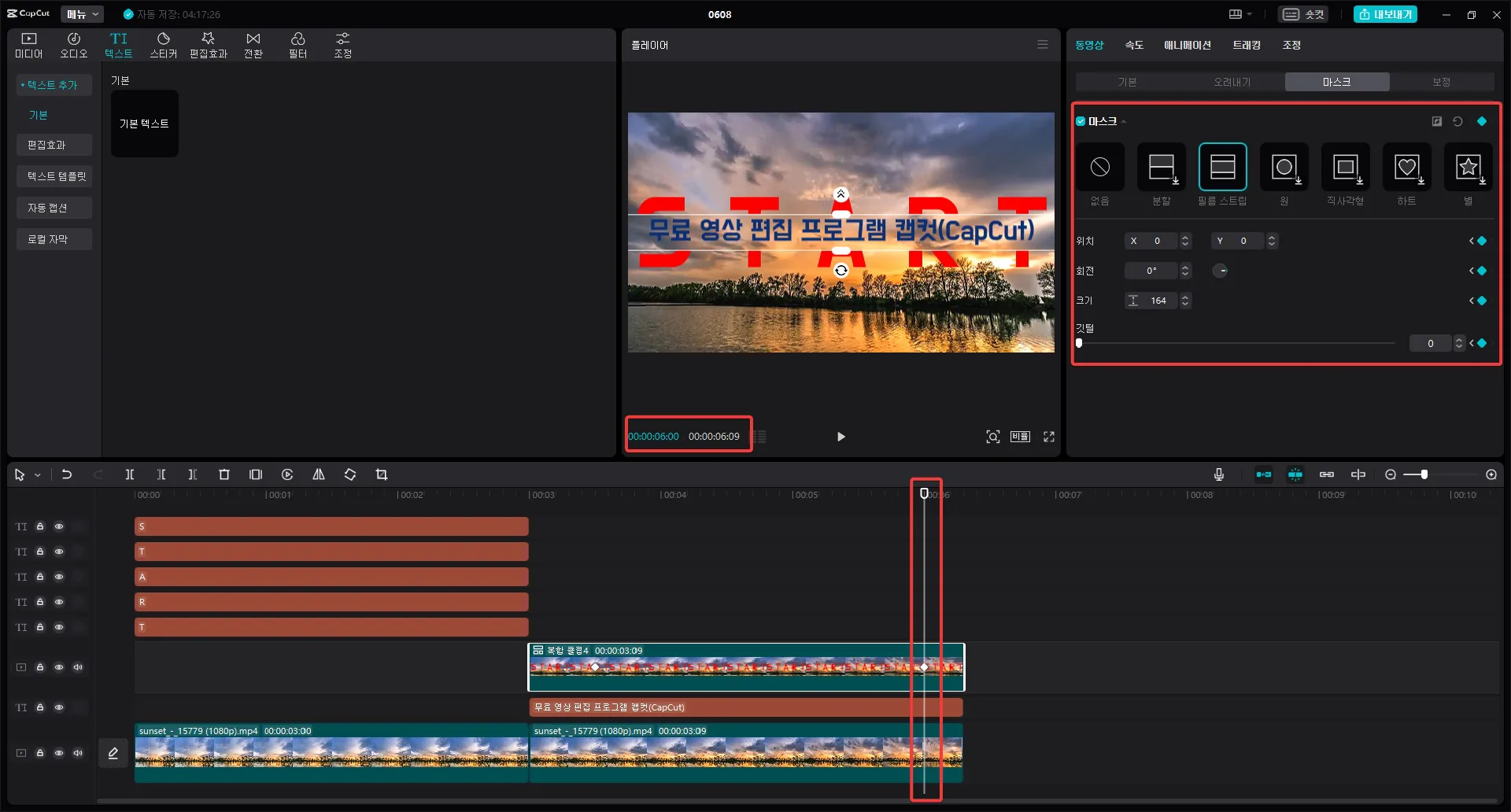The width and height of the screenshot is (1511, 812).
Task: Switch to the 기본 sub-tab in the 동영상 panel
Action: click(1128, 82)
